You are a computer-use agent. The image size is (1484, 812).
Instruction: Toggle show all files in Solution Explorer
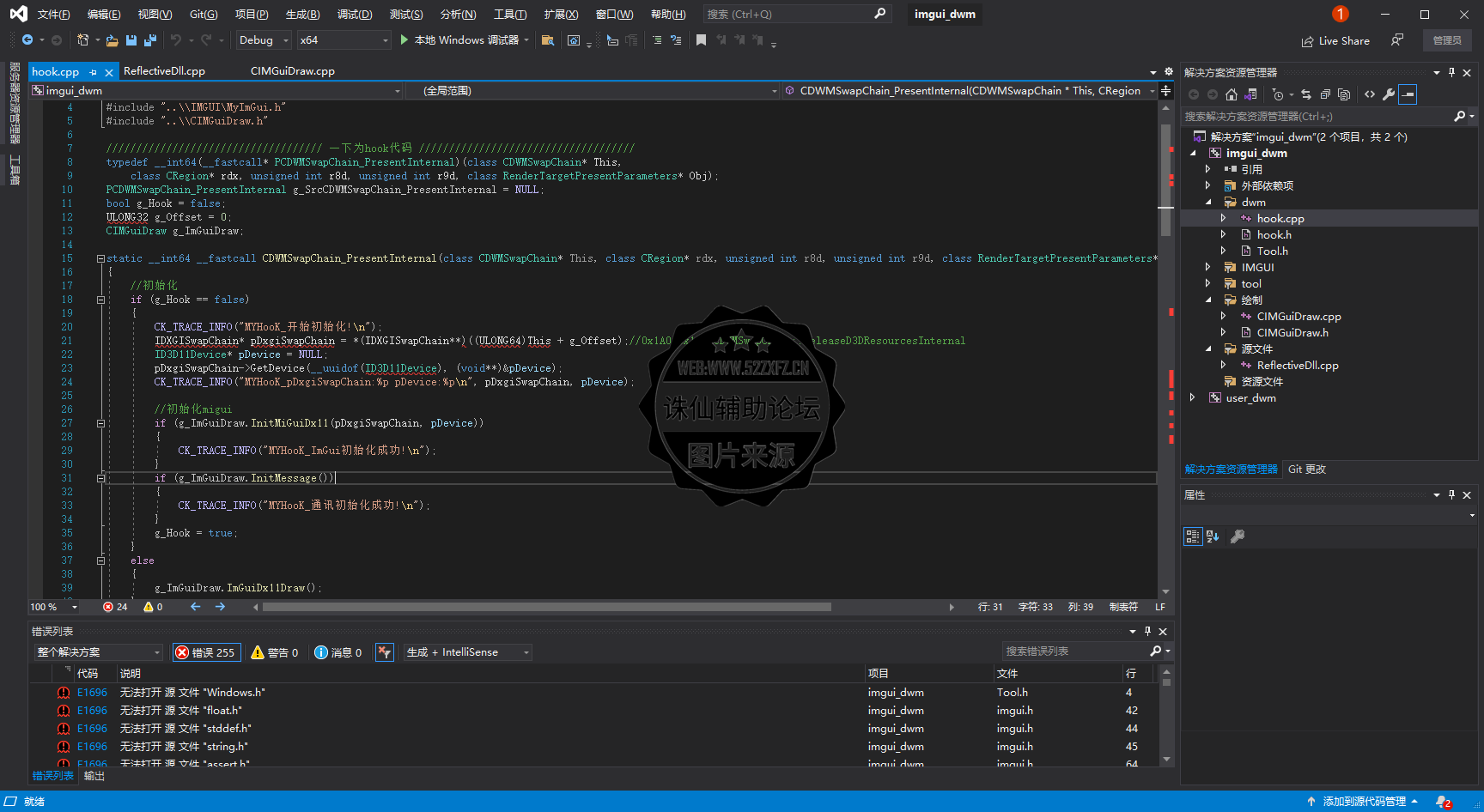(1344, 94)
